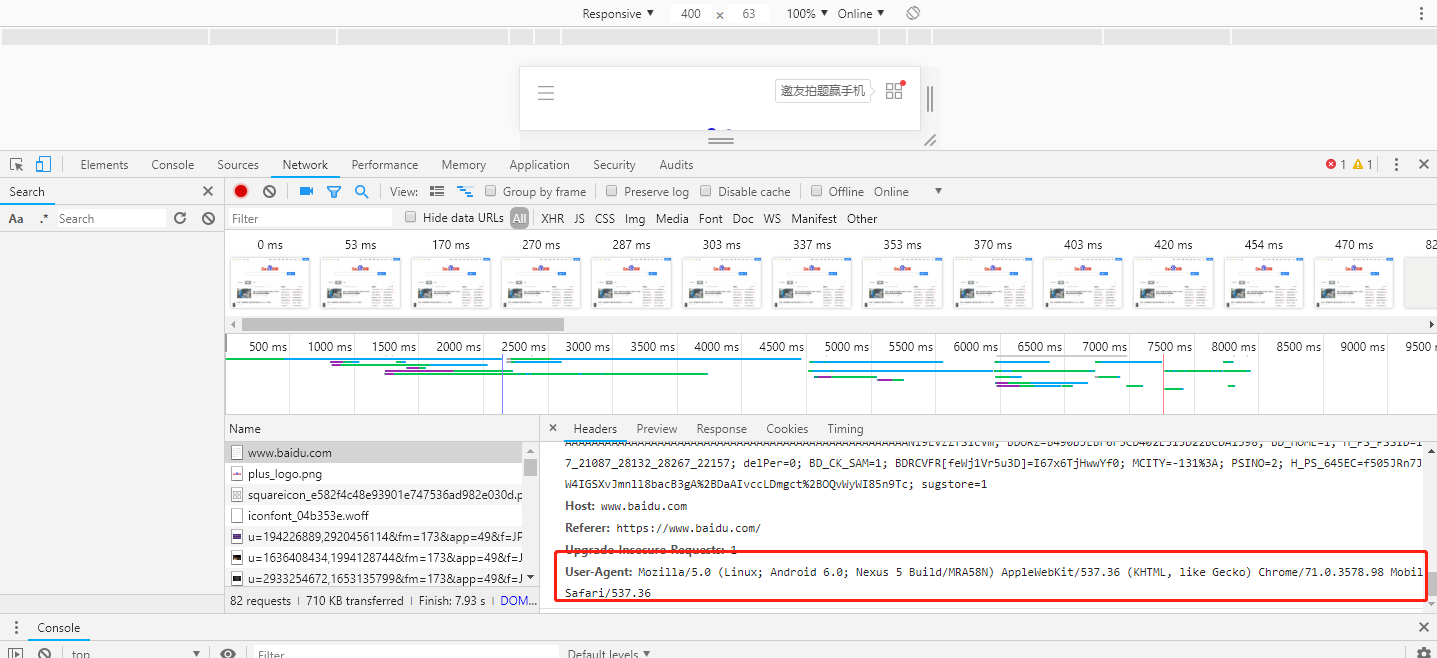The width and height of the screenshot is (1437, 658).
Task: Close the request details pane
Action: click(x=553, y=428)
